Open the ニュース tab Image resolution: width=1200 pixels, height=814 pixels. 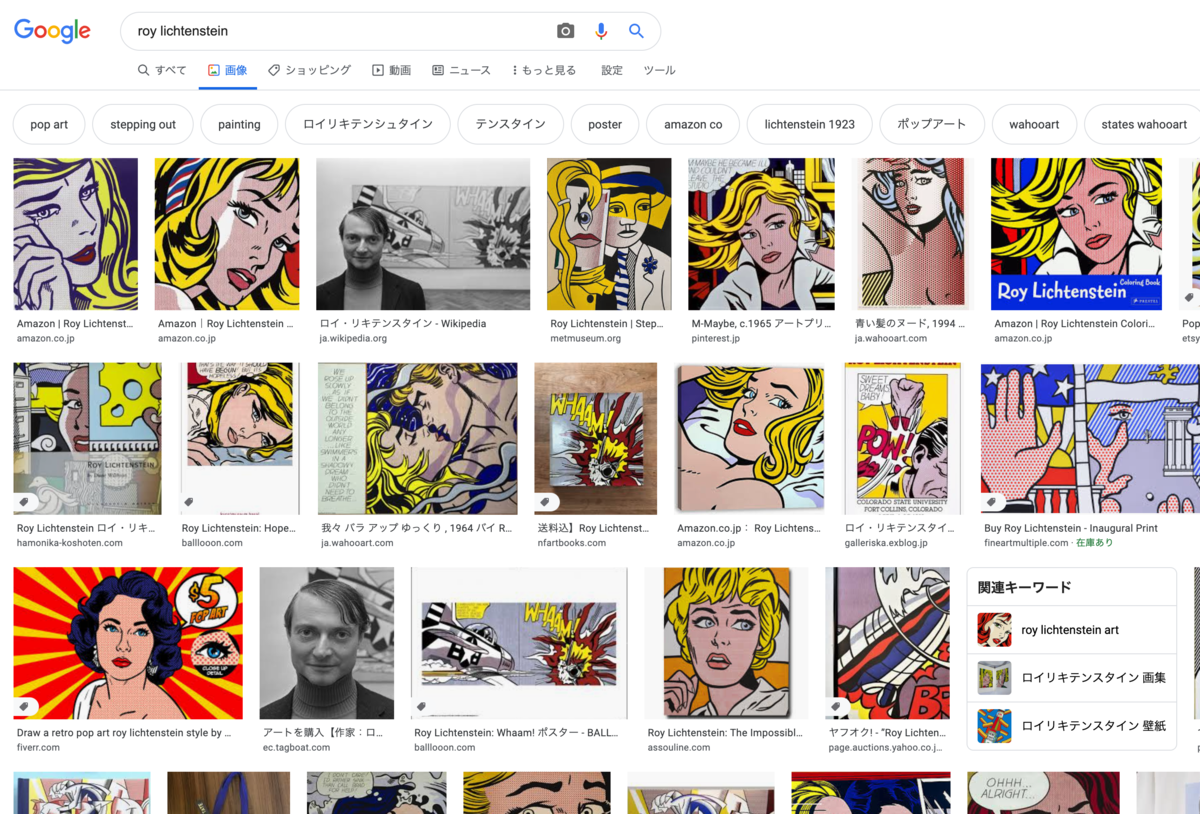(461, 70)
